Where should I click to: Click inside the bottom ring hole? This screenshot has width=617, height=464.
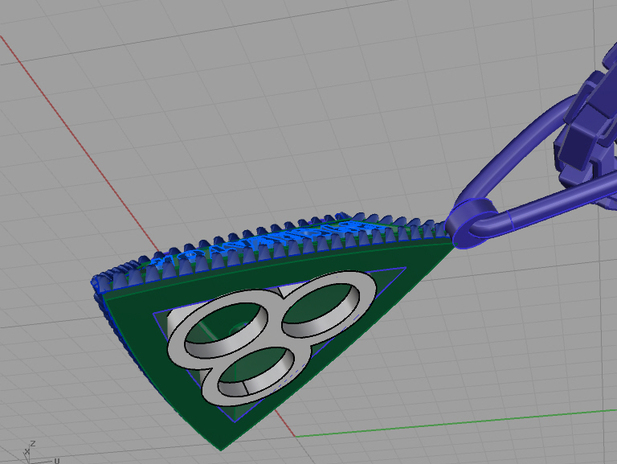click(x=255, y=368)
